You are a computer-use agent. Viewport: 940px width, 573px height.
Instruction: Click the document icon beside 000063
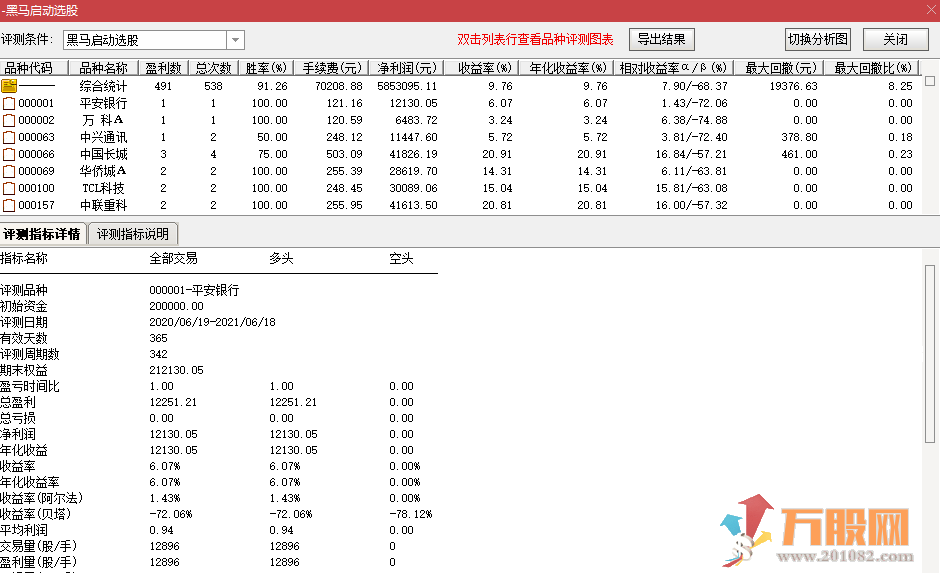pos(9,137)
